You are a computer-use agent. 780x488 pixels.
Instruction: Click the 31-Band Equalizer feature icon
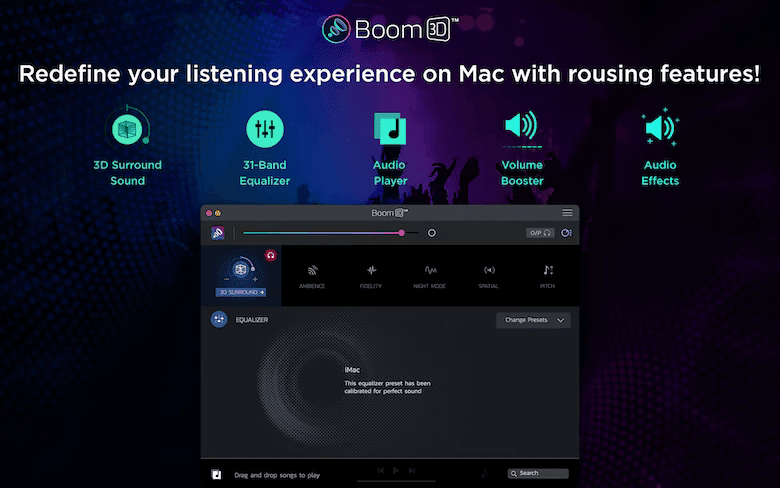click(265, 129)
